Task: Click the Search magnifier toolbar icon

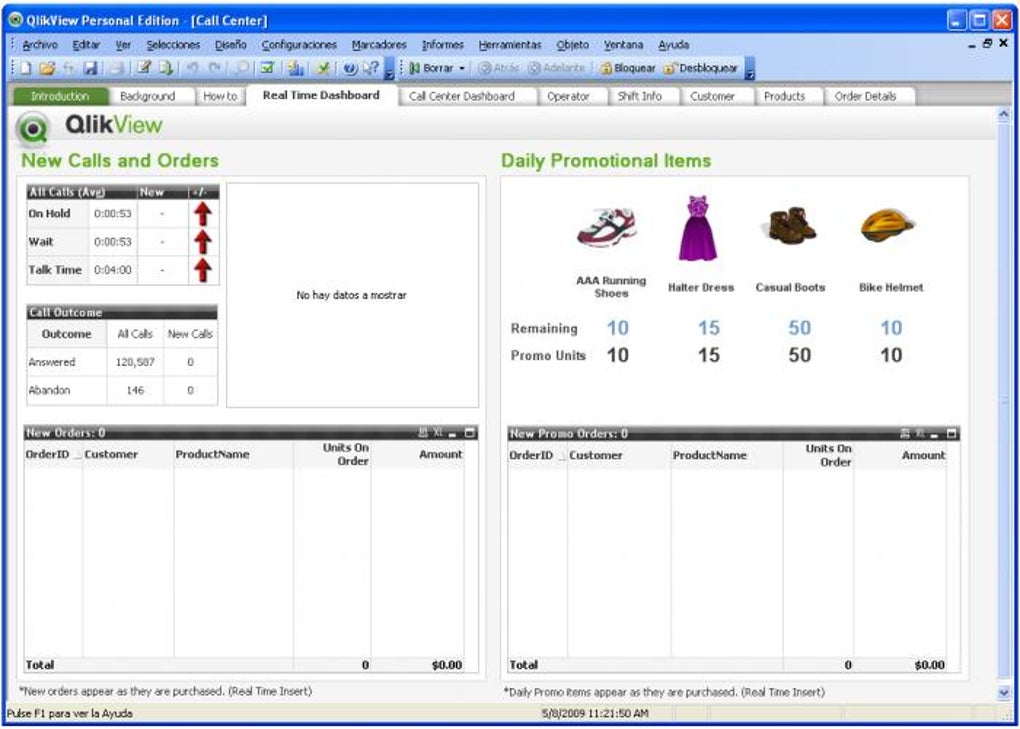Action: tap(241, 68)
